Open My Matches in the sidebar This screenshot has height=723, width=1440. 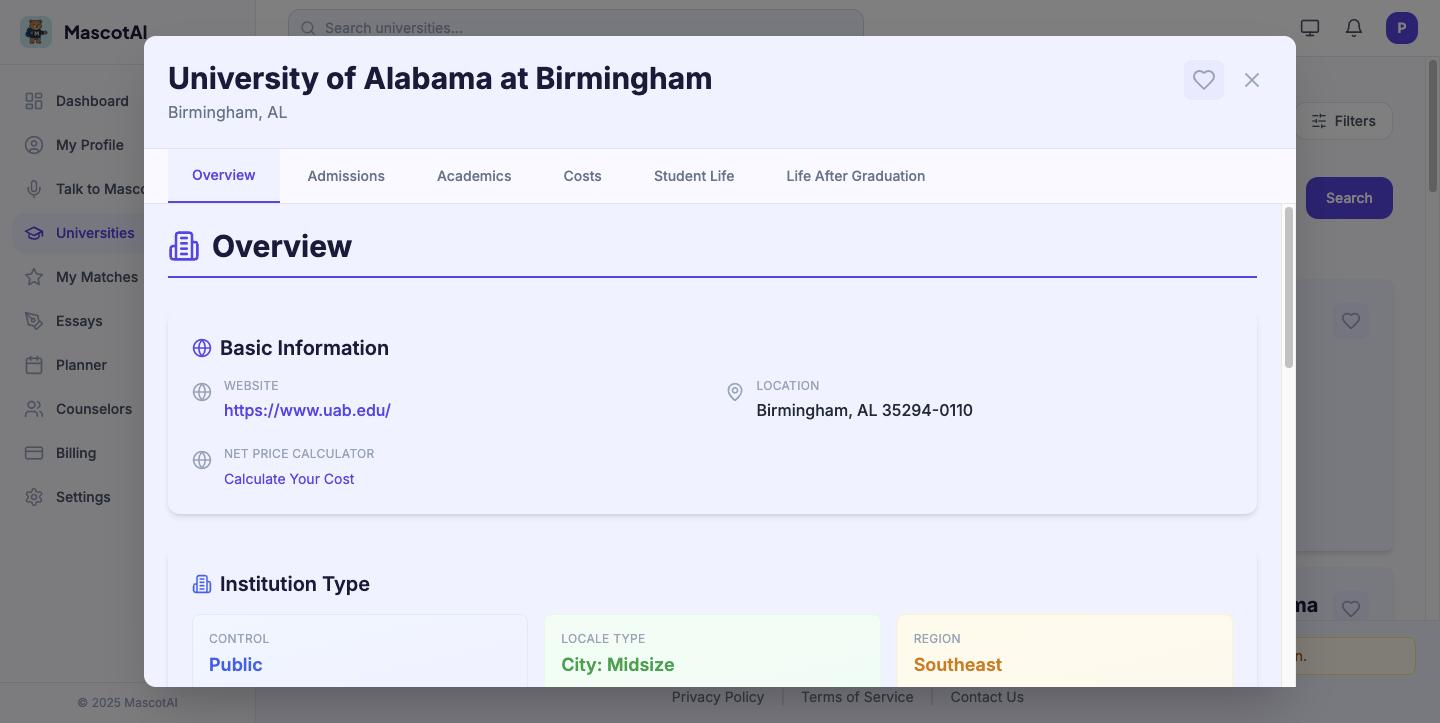97,277
